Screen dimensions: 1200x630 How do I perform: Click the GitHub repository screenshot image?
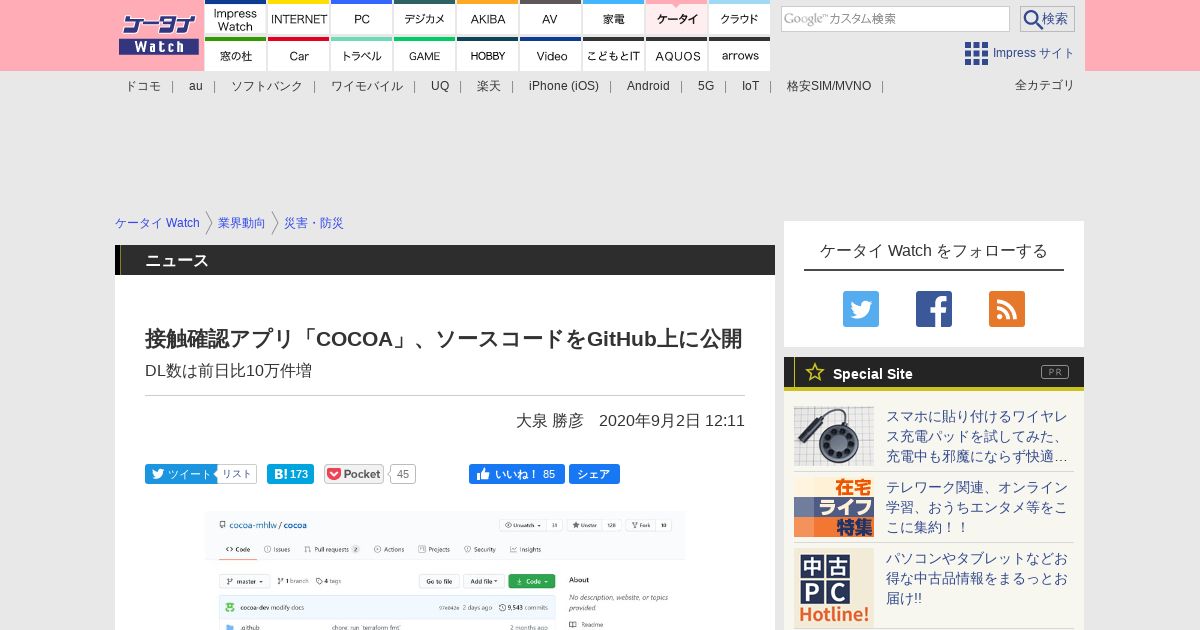[x=445, y=571]
